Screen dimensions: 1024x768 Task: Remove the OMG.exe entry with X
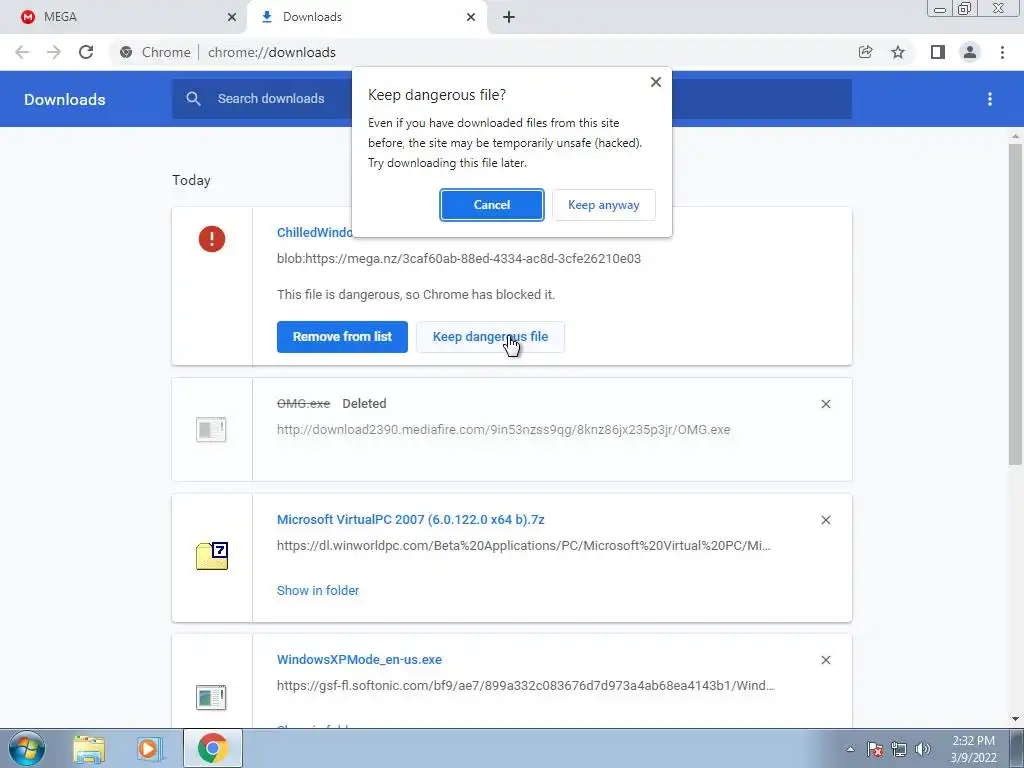click(825, 404)
